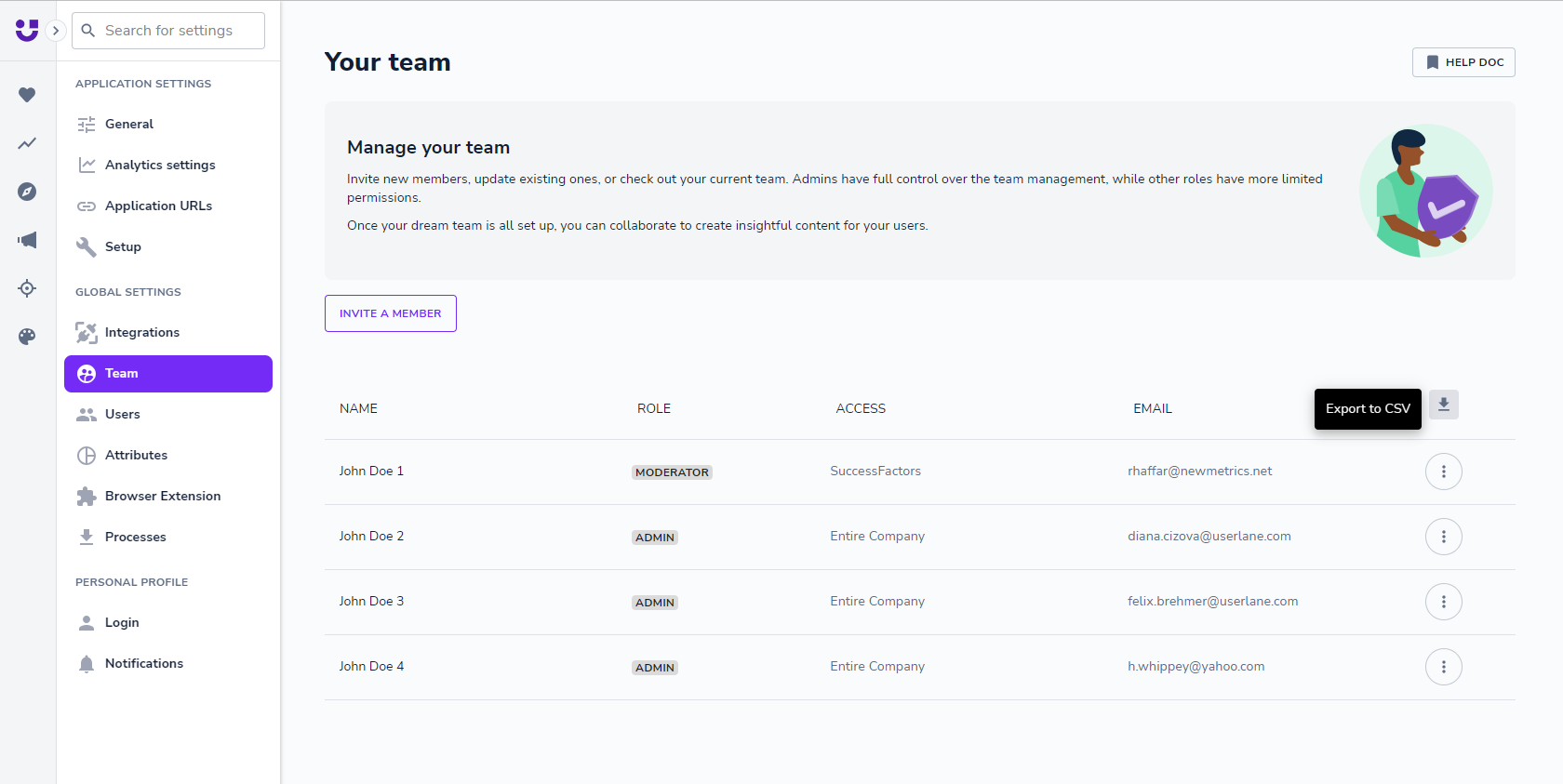
Task: Open the options menu for John Doe 3
Action: coord(1443,602)
